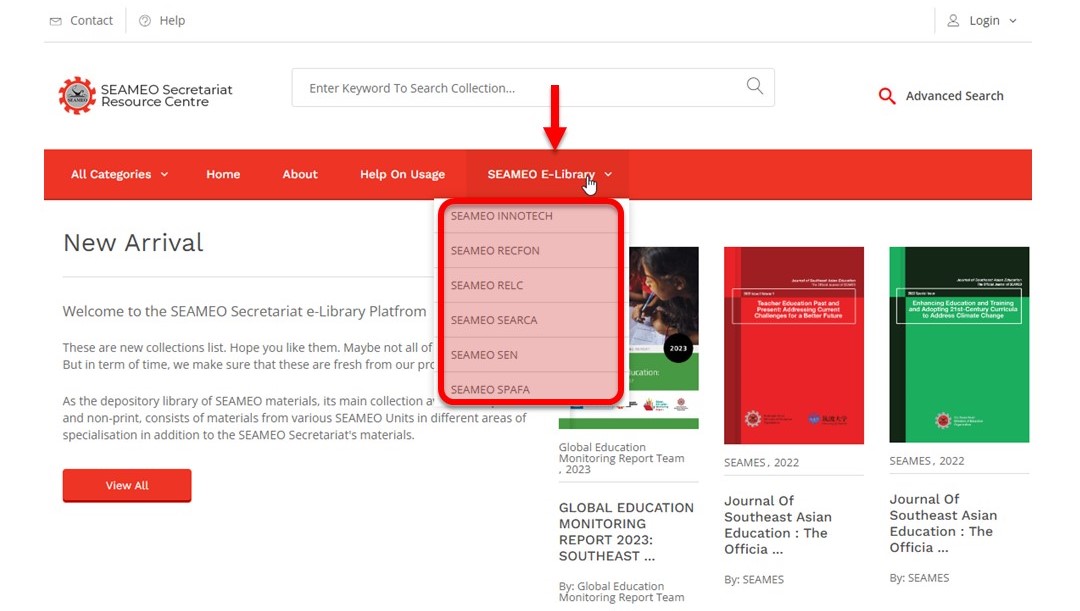Viewport: 1080px width, 611px height.
Task: Click 'By: SEAMES' under green journal
Action: click(919, 578)
